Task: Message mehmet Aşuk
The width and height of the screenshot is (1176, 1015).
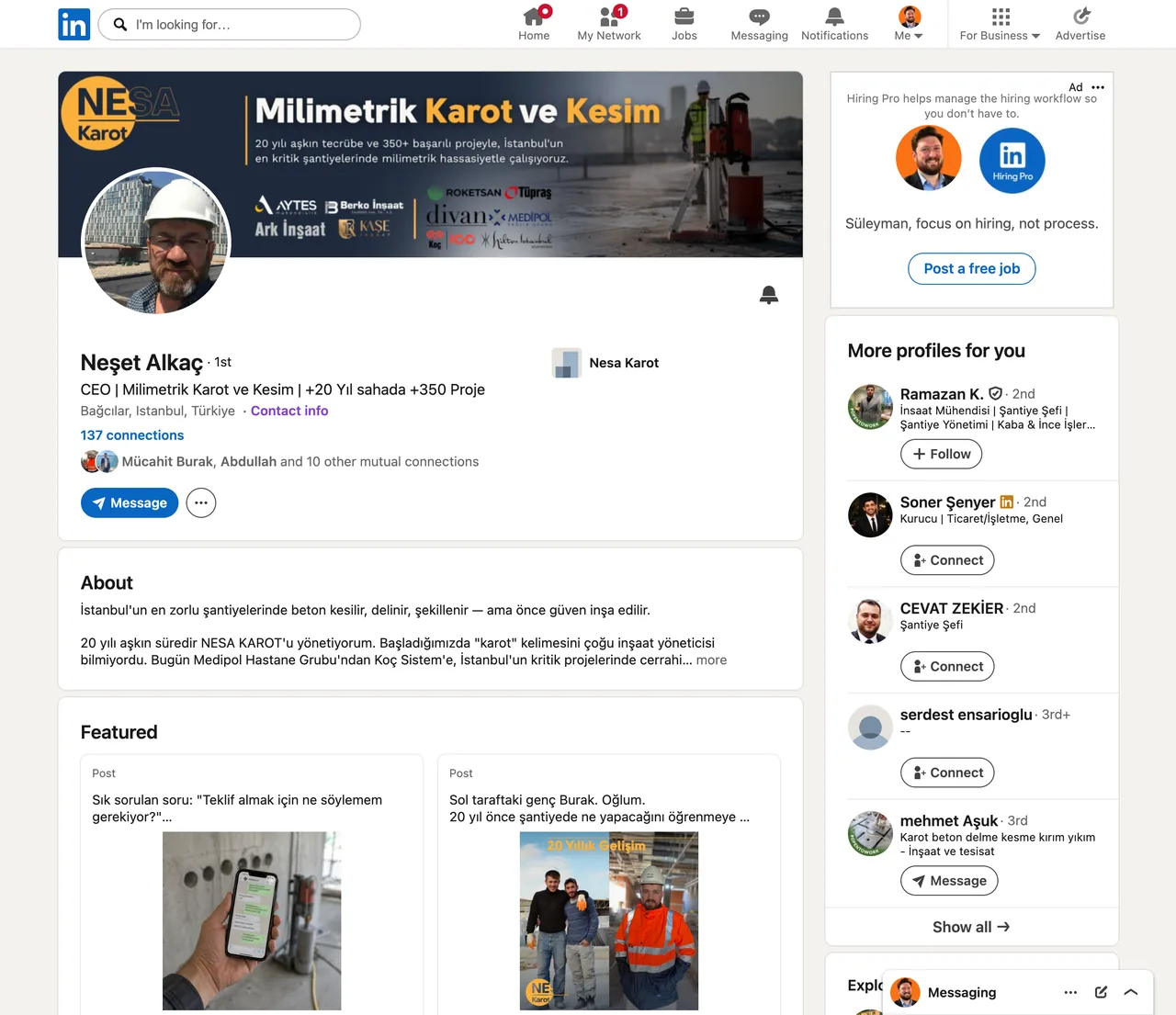Action: click(949, 881)
